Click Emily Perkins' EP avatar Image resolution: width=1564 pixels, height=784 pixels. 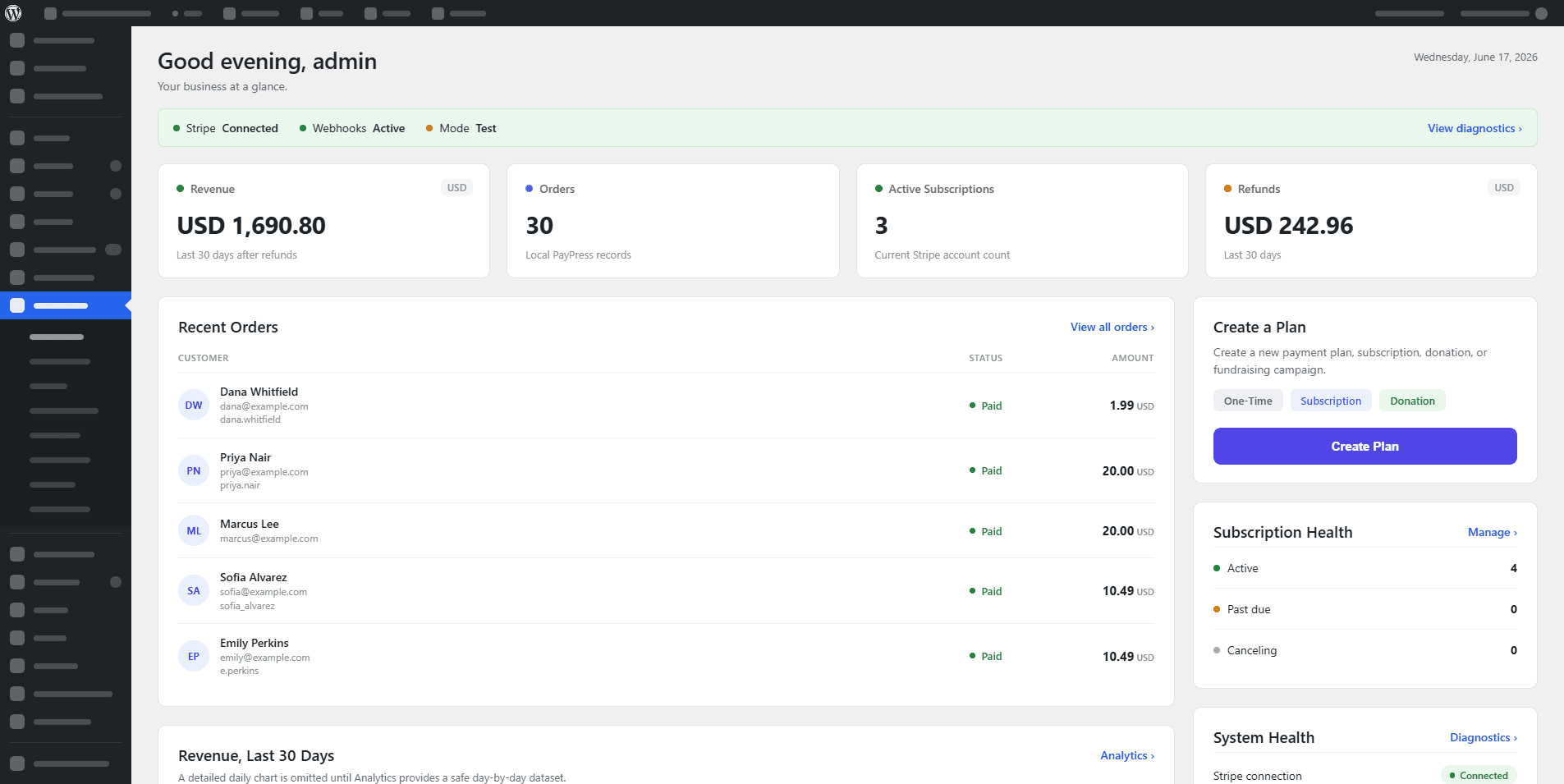click(194, 656)
